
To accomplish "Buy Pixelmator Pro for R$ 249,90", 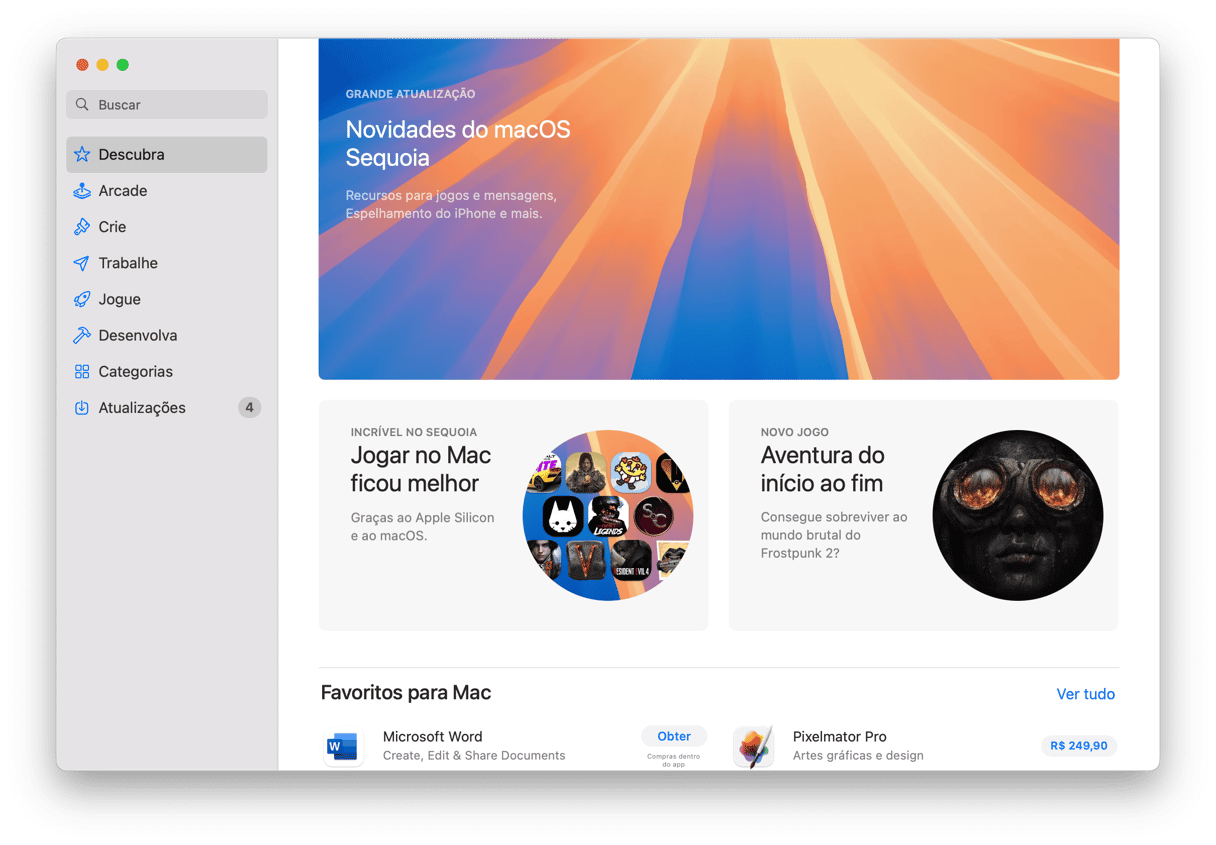I will (1079, 746).
